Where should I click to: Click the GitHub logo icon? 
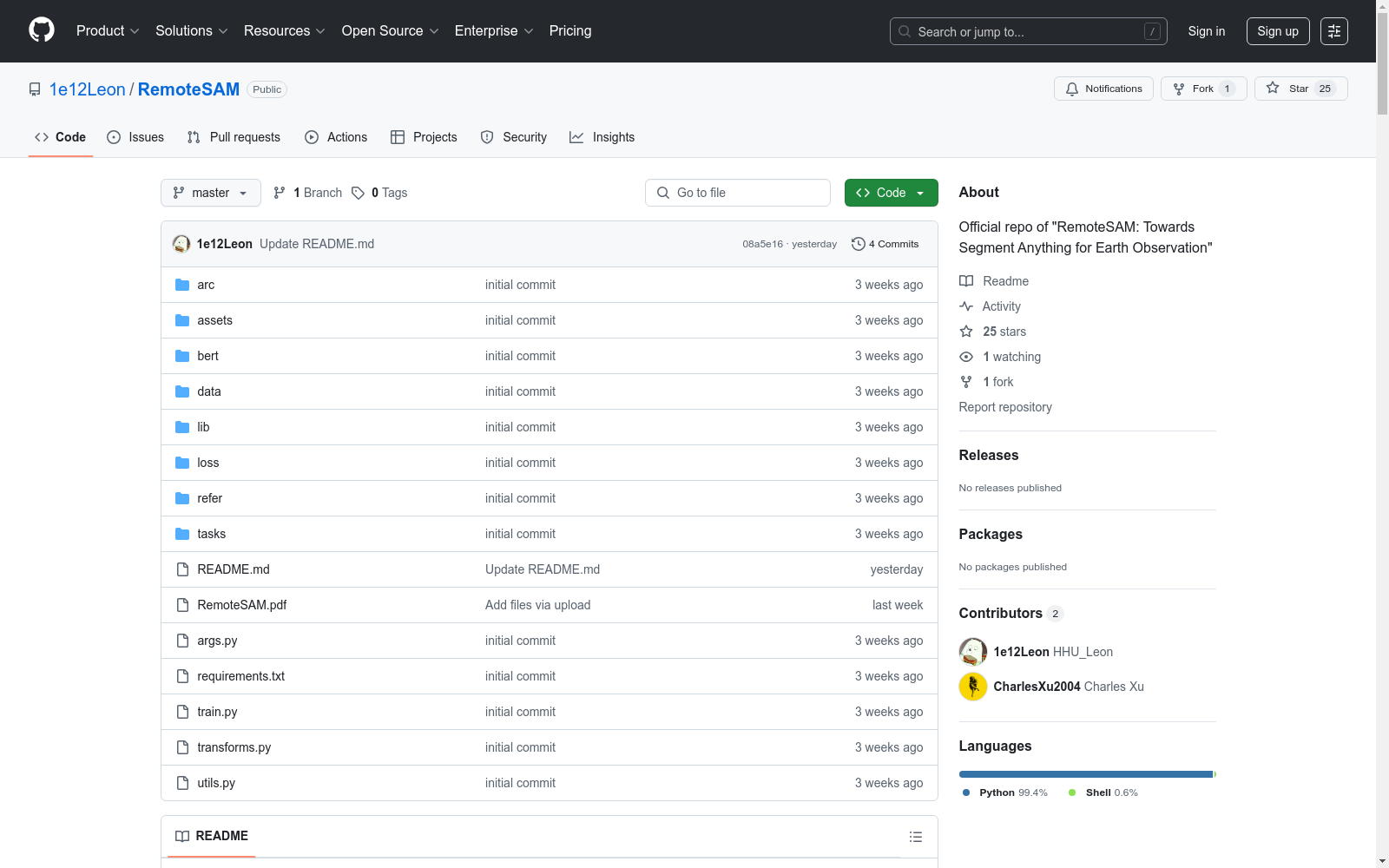coord(42,30)
